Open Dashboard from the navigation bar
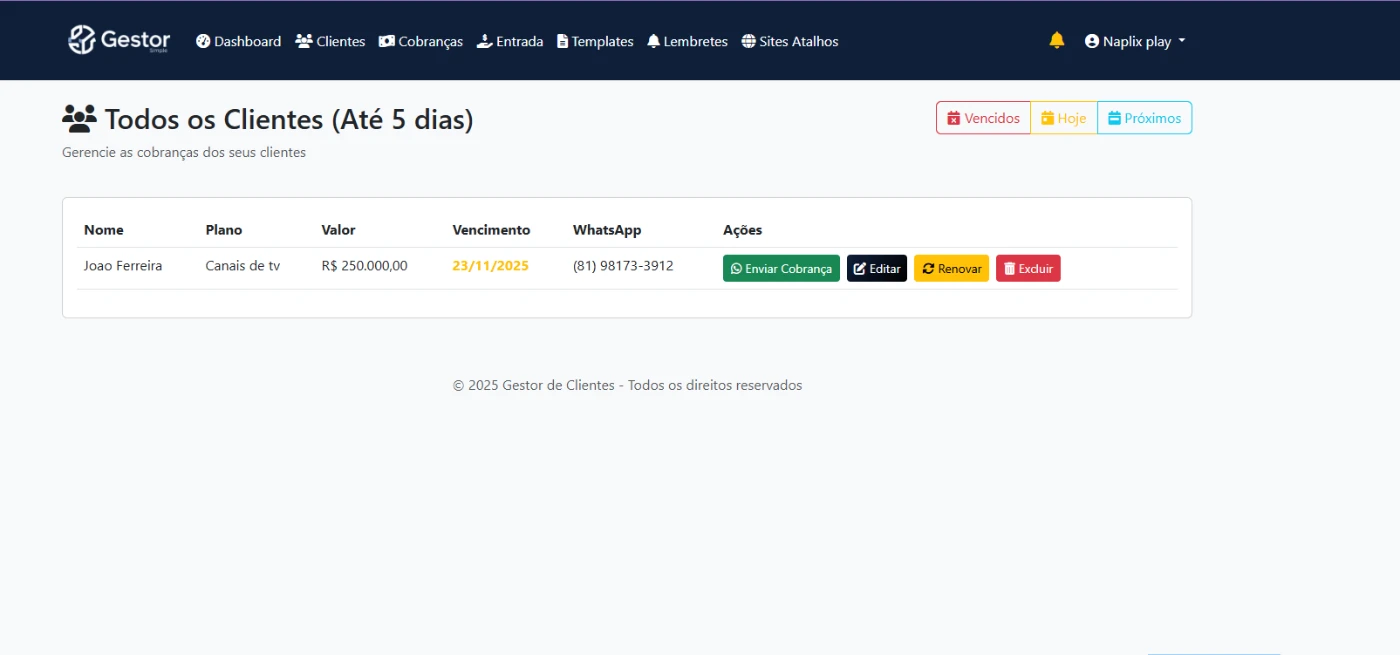 point(239,42)
